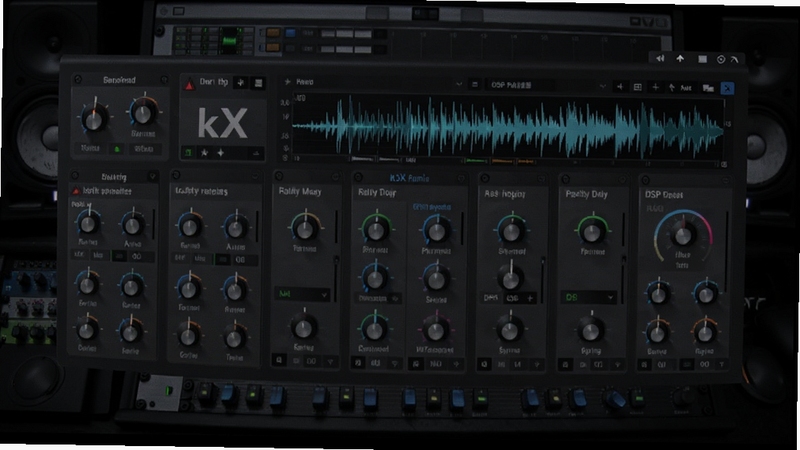Click the first square icon at the Rality Masy panel bottom
The width and height of the screenshot is (800, 450).
point(279,360)
